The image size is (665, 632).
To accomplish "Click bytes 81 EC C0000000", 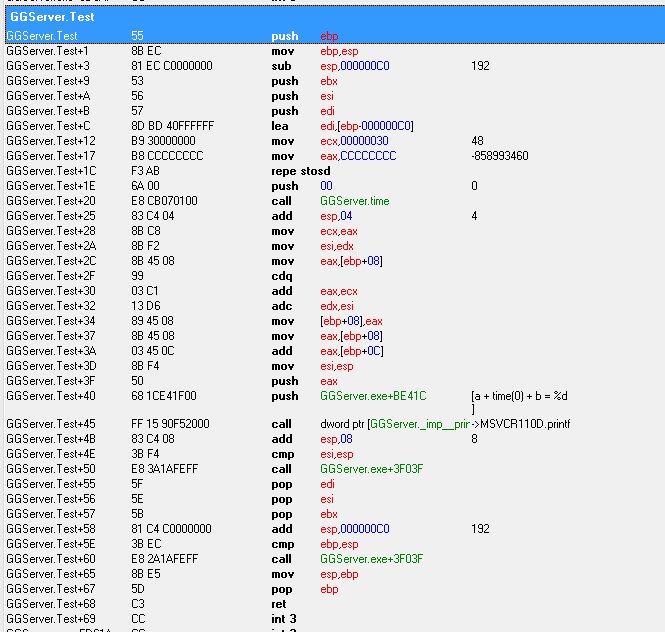I will click(x=172, y=66).
